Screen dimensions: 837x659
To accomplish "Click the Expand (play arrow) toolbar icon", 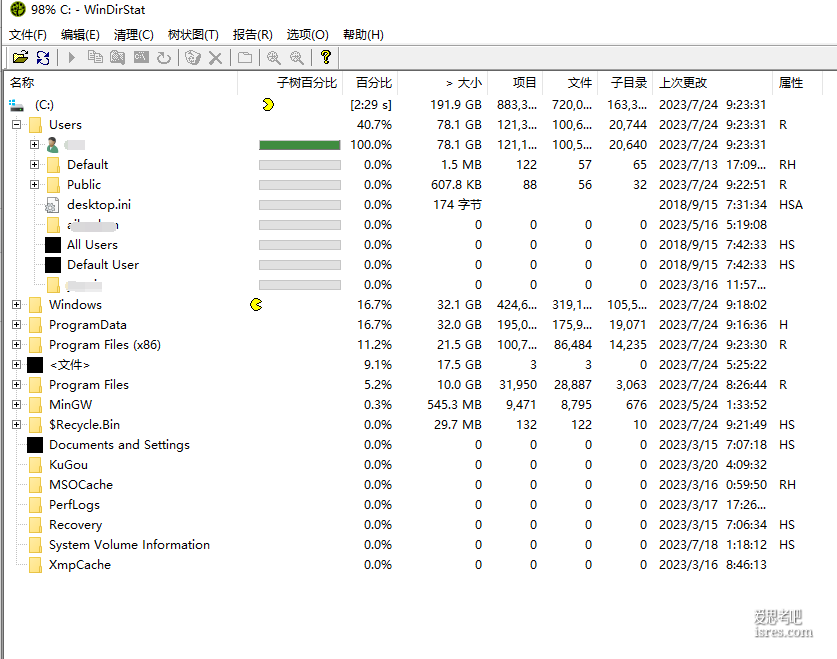I will coord(72,57).
